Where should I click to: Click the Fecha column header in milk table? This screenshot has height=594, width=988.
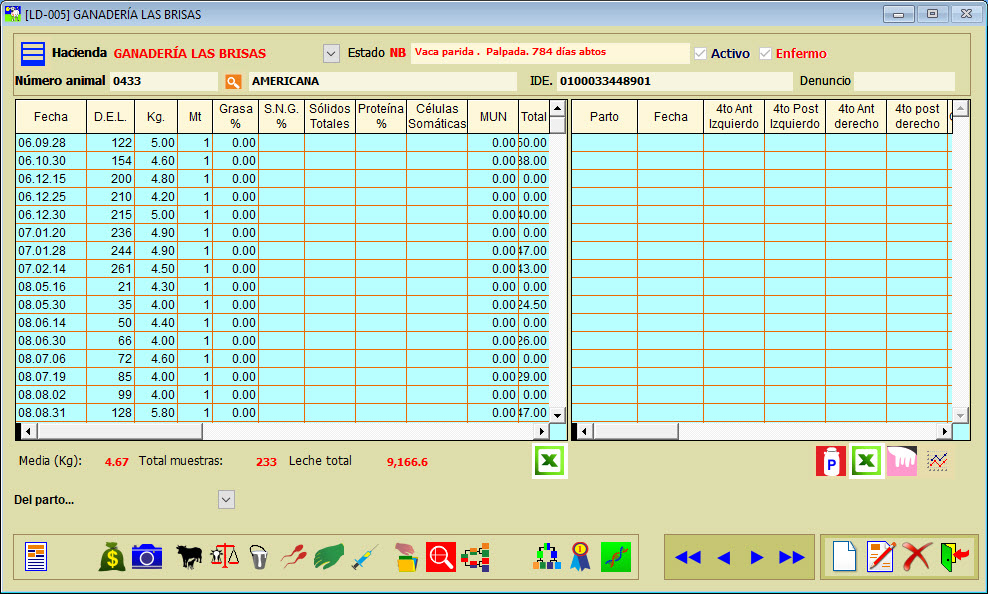click(51, 117)
